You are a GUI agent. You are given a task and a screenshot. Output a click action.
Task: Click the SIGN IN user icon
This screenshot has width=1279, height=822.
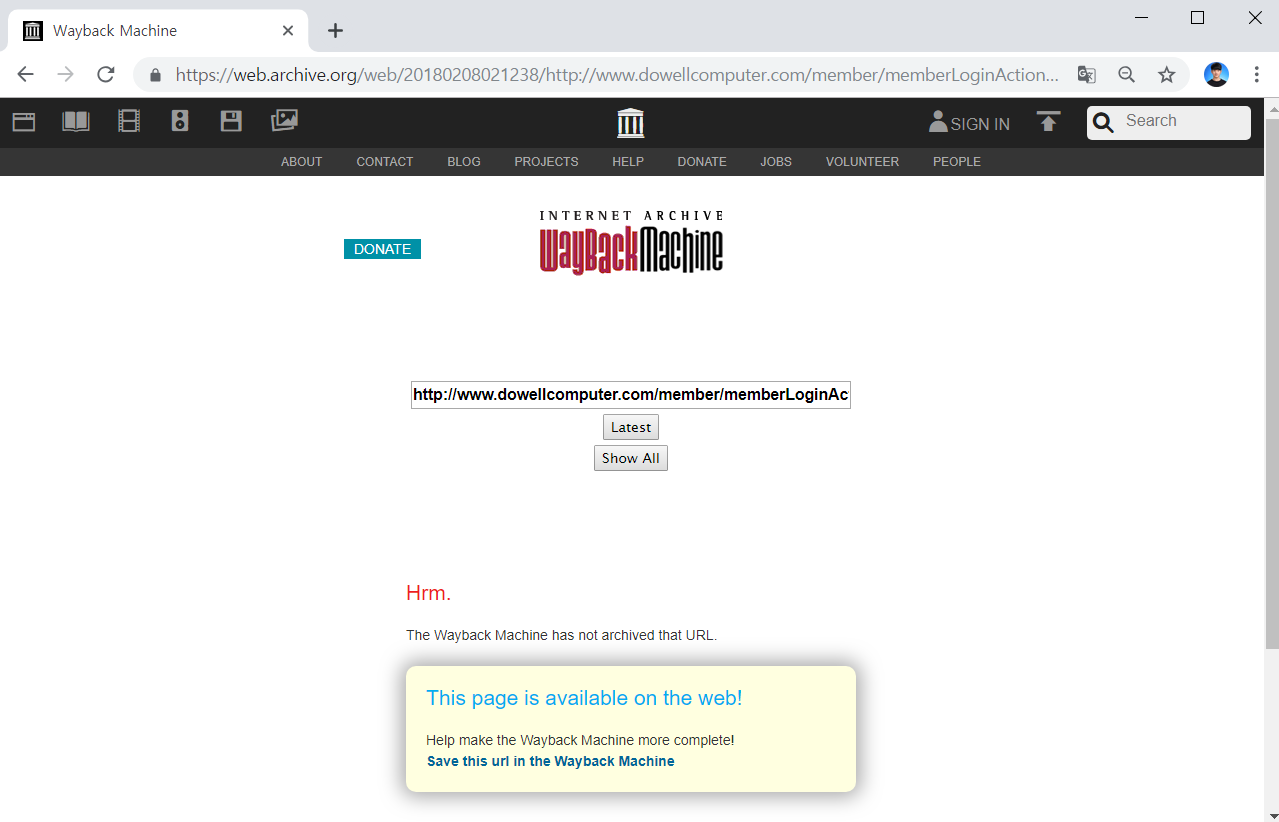(x=938, y=122)
